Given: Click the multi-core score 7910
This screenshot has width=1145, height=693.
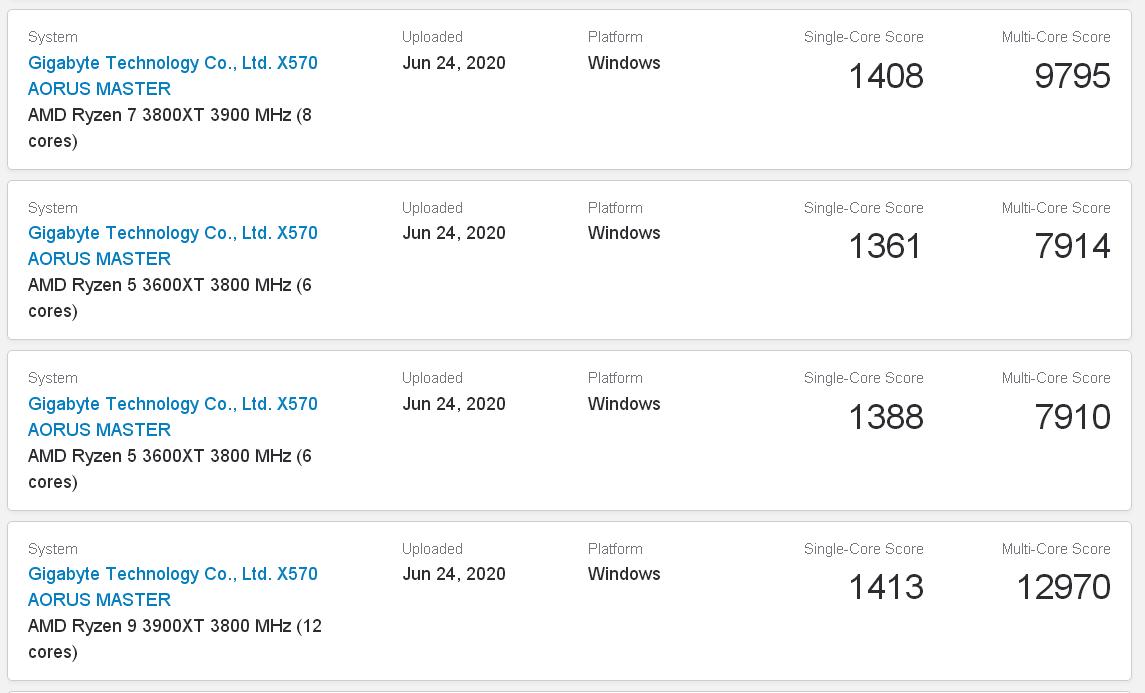Looking at the screenshot, I should (1073, 416).
